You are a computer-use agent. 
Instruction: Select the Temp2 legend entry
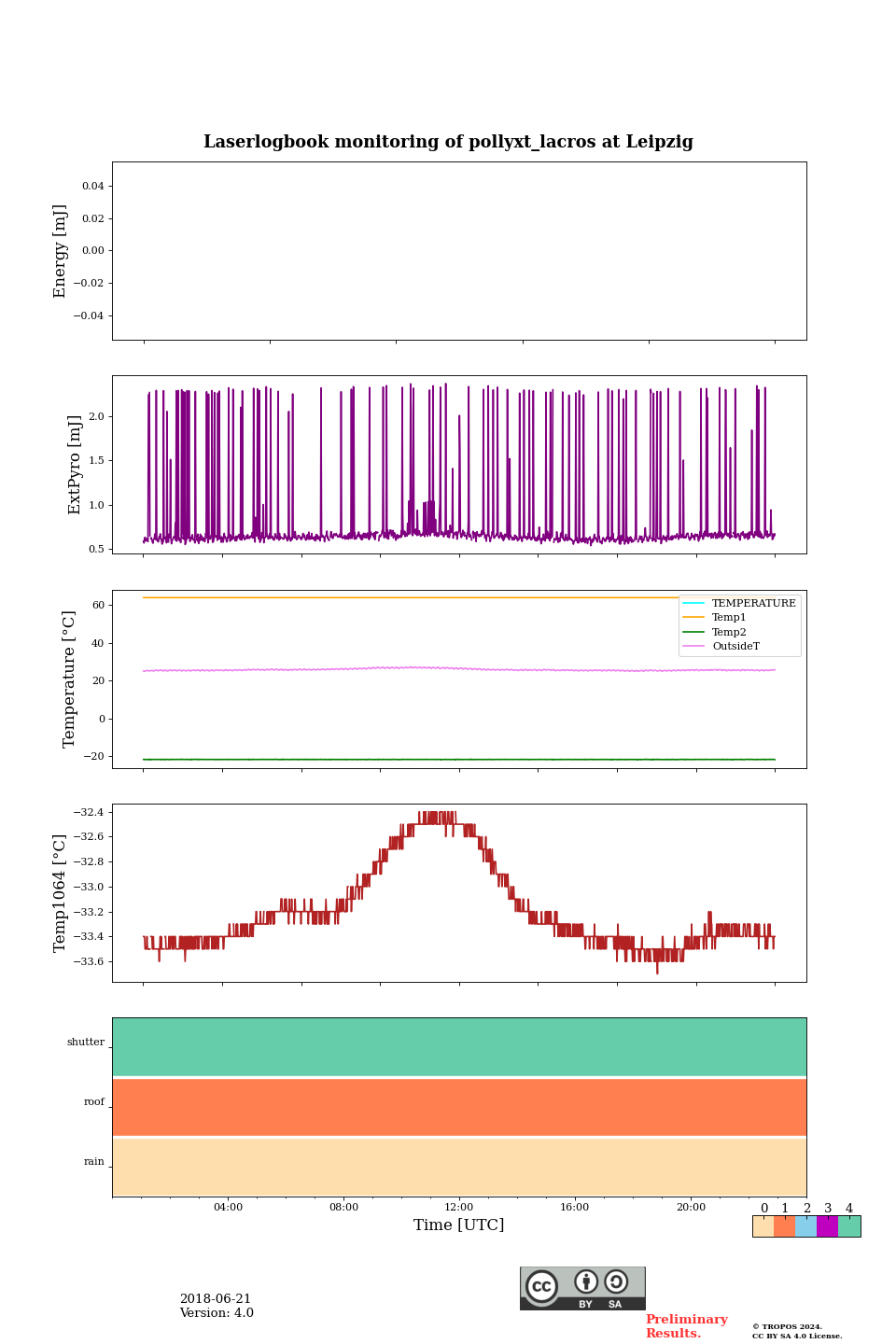pos(729,632)
